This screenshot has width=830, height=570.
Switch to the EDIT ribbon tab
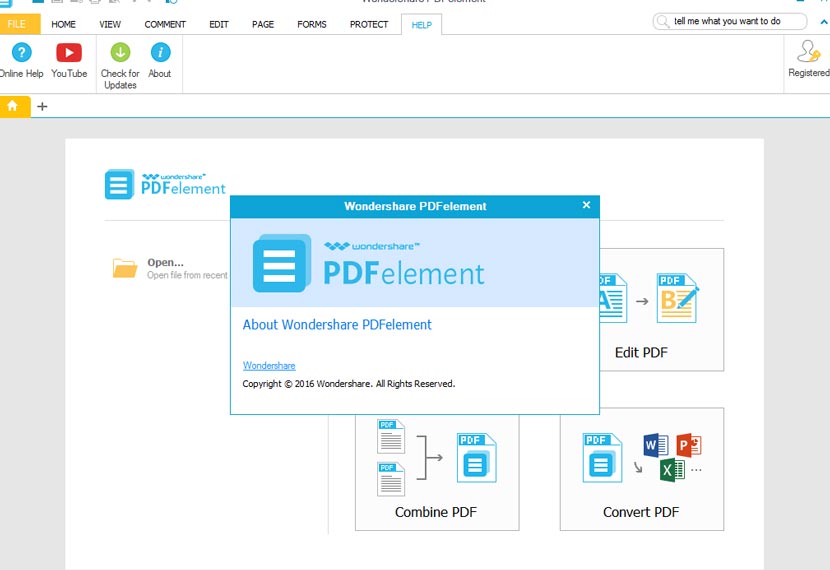[x=219, y=24]
